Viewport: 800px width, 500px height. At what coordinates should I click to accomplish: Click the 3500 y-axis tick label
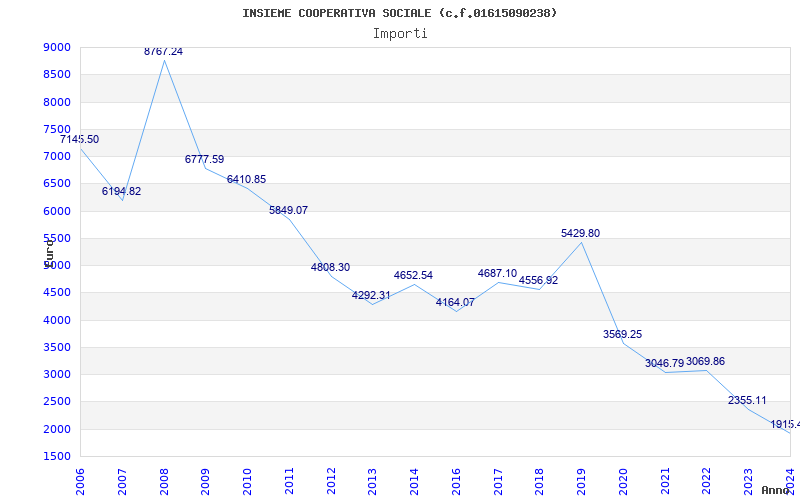58,347
